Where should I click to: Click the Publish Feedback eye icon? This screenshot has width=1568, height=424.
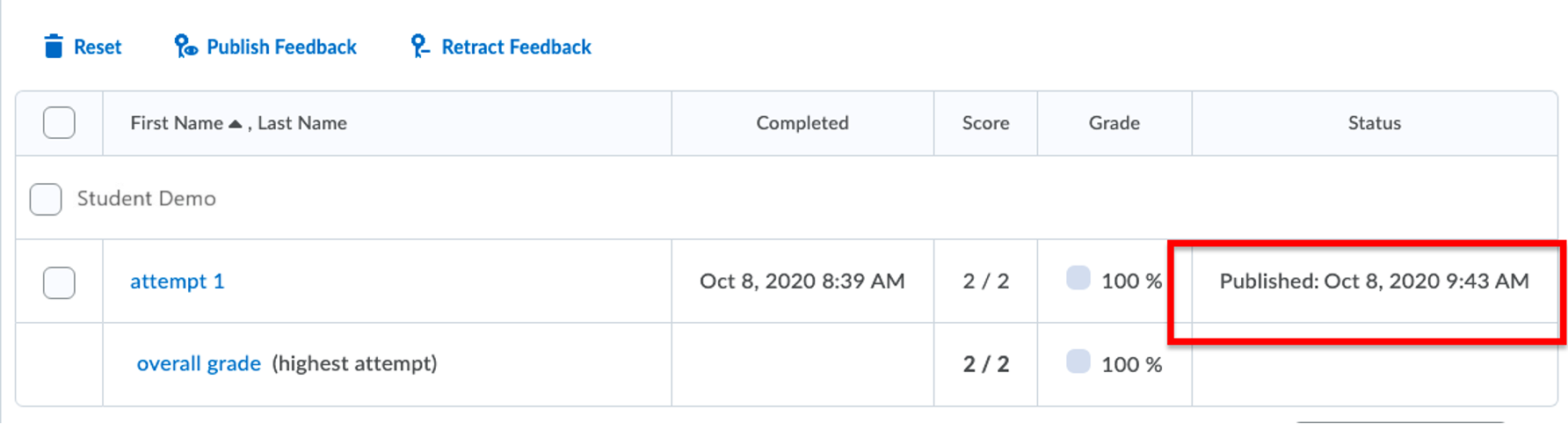pos(185,47)
